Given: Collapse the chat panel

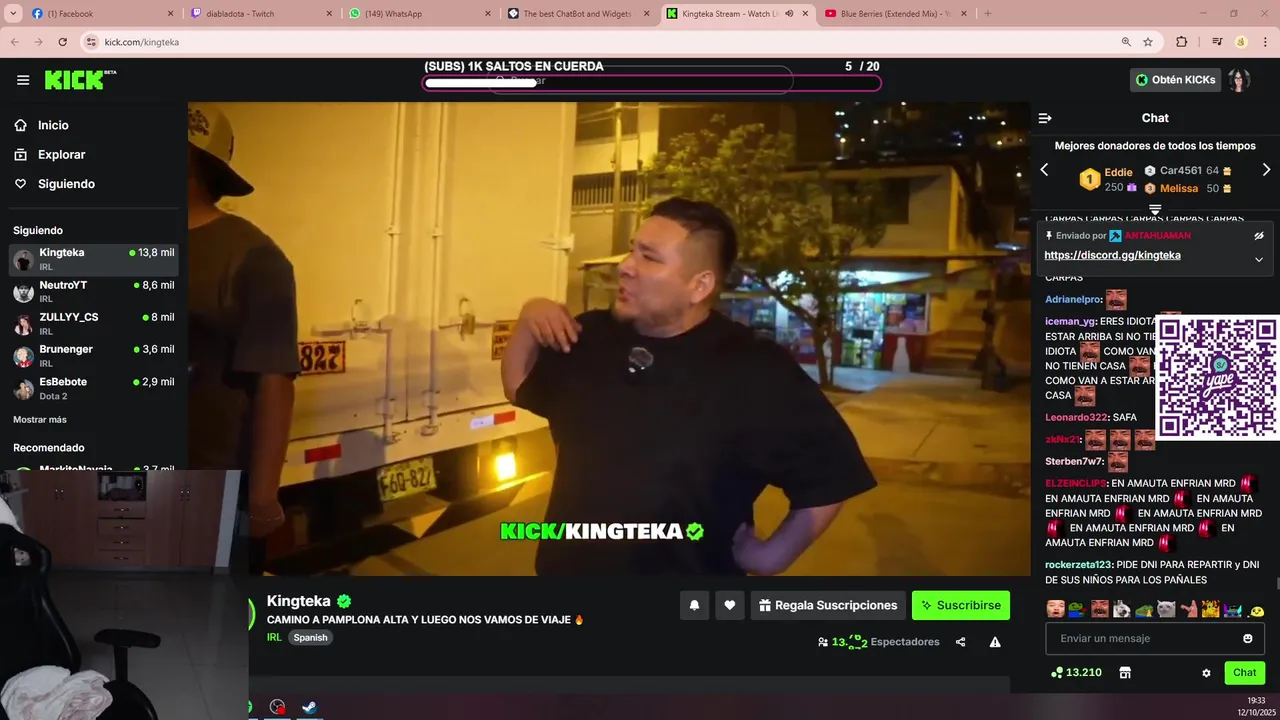Looking at the screenshot, I should tap(1045, 118).
